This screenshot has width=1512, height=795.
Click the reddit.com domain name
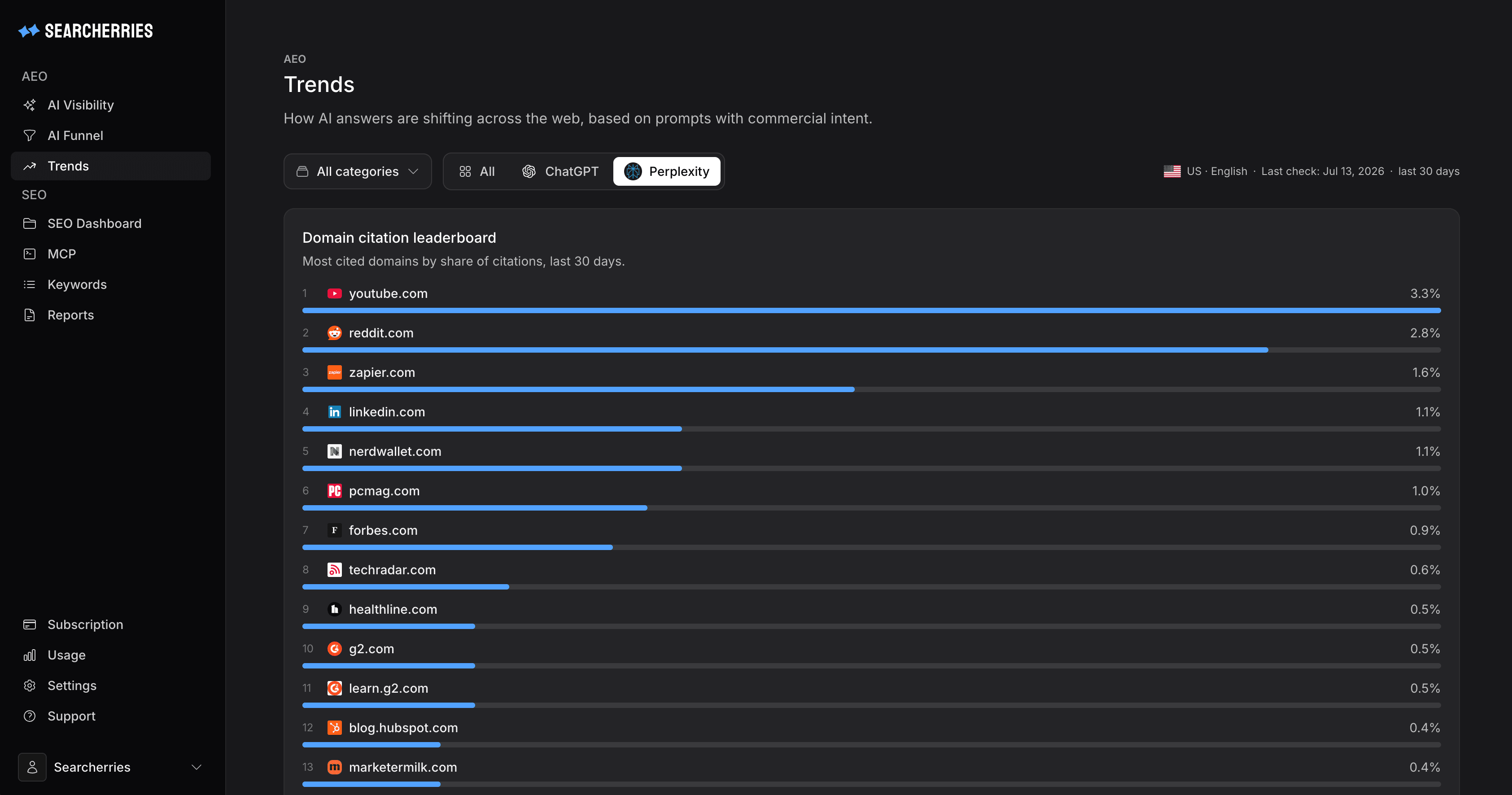pyautogui.click(x=381, y=332)
